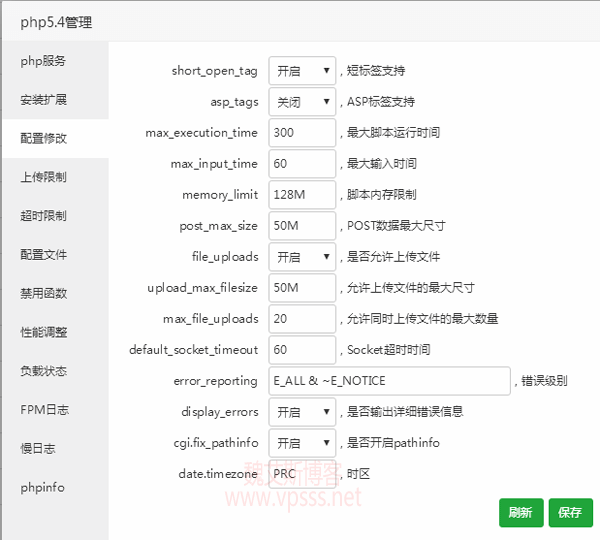The width and height of the screenshot is (600, 540).
Task: Select the date.timezone input field
Action: 302,474
